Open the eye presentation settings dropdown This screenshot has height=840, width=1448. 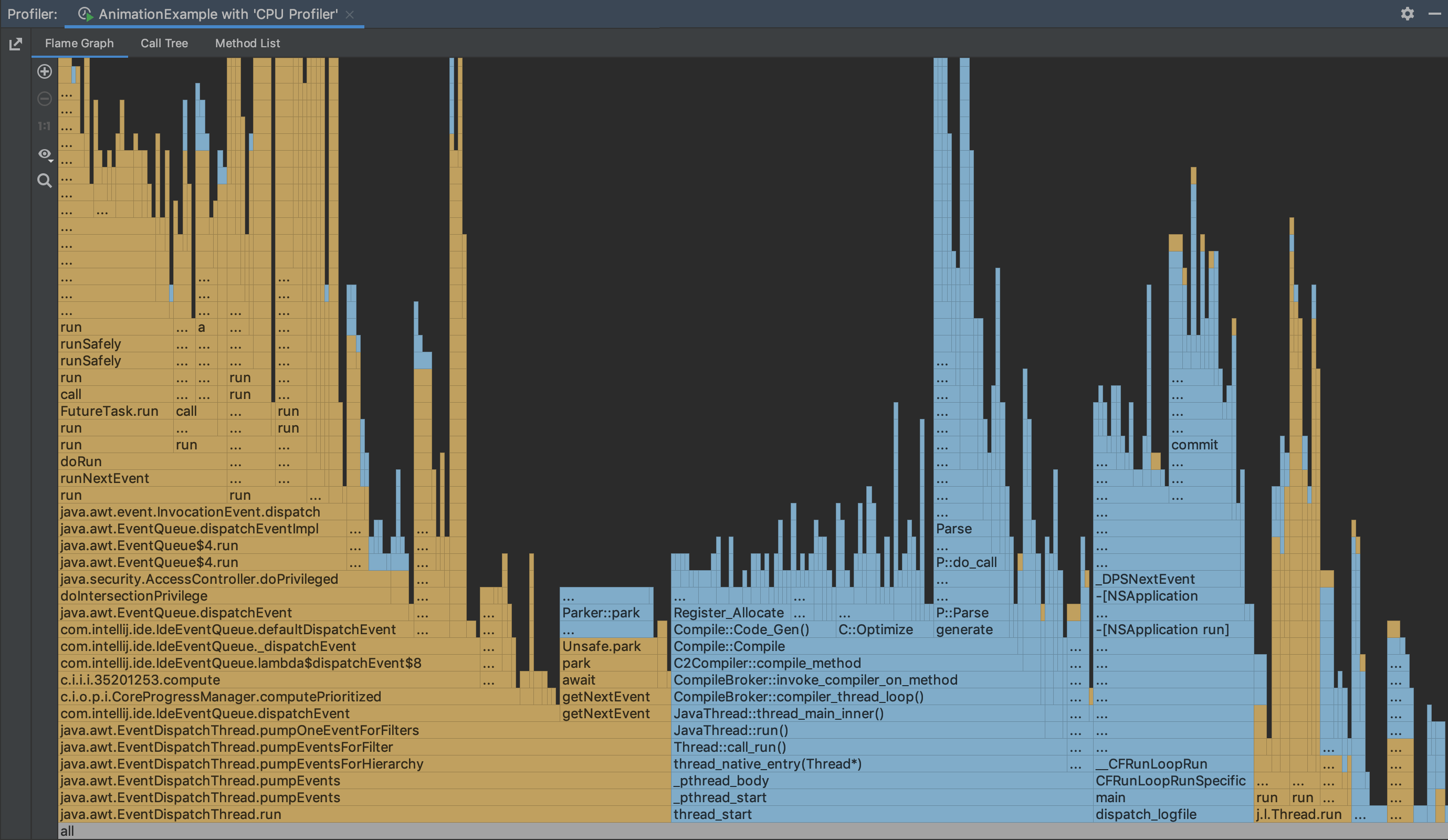point(45,154)
